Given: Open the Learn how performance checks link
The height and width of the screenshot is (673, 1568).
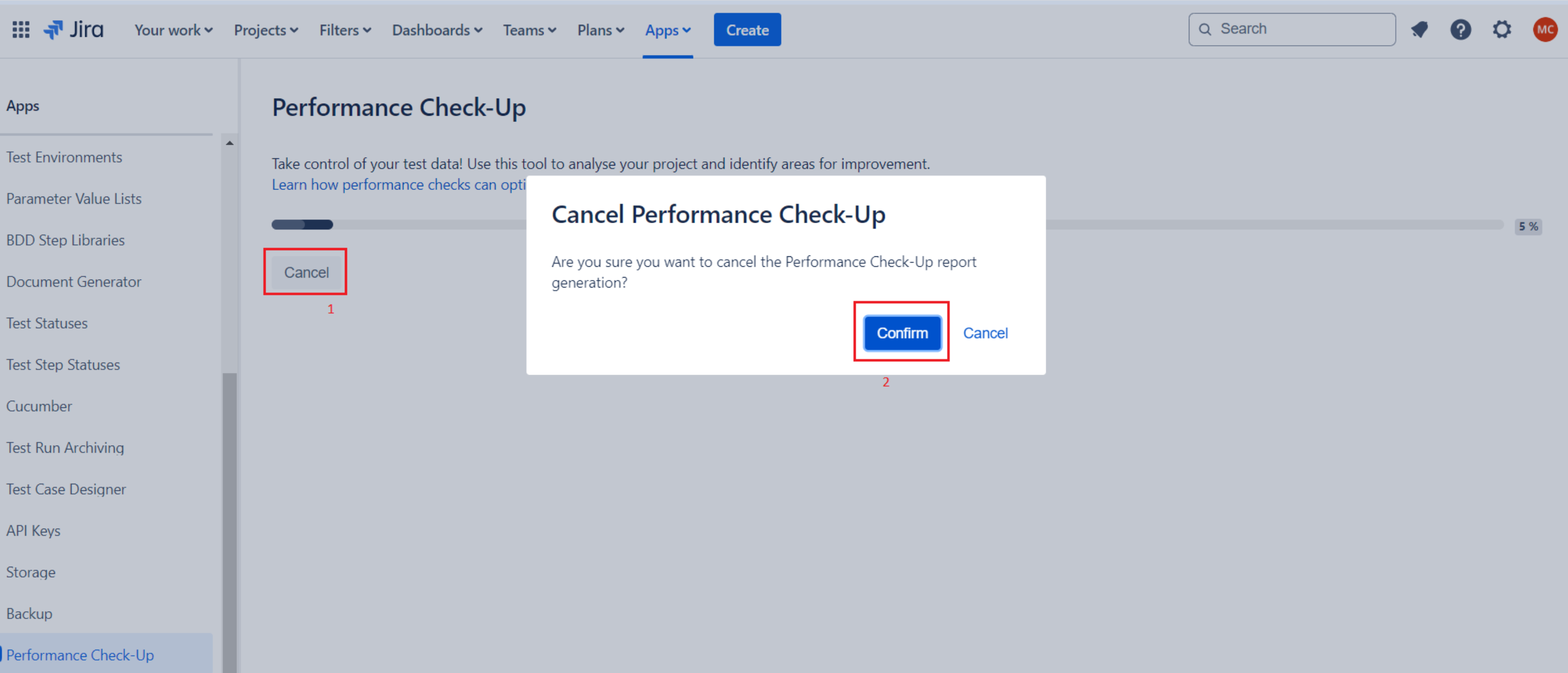Looking at the screenshot, I should coord(399,185).
